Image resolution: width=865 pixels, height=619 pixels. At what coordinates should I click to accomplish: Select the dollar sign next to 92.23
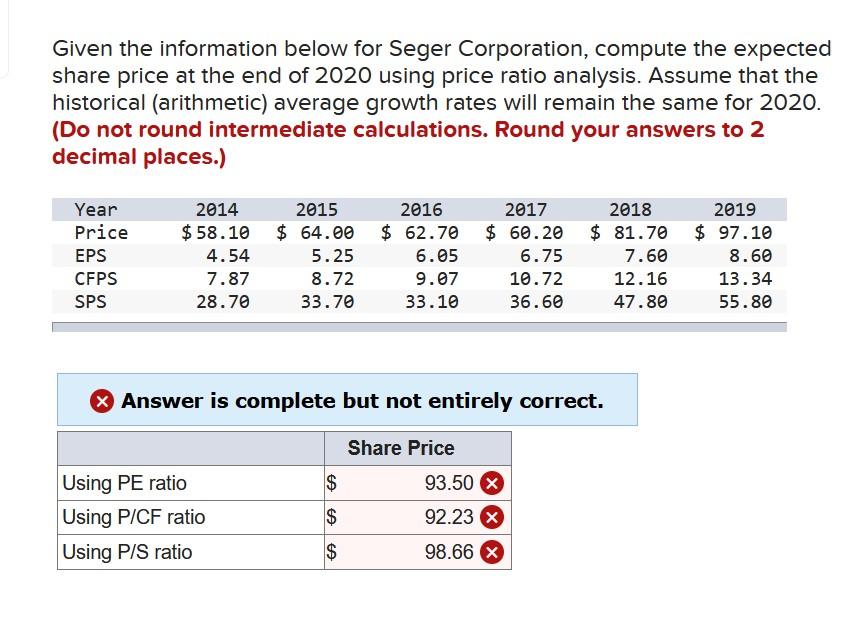tap(330, 517)
